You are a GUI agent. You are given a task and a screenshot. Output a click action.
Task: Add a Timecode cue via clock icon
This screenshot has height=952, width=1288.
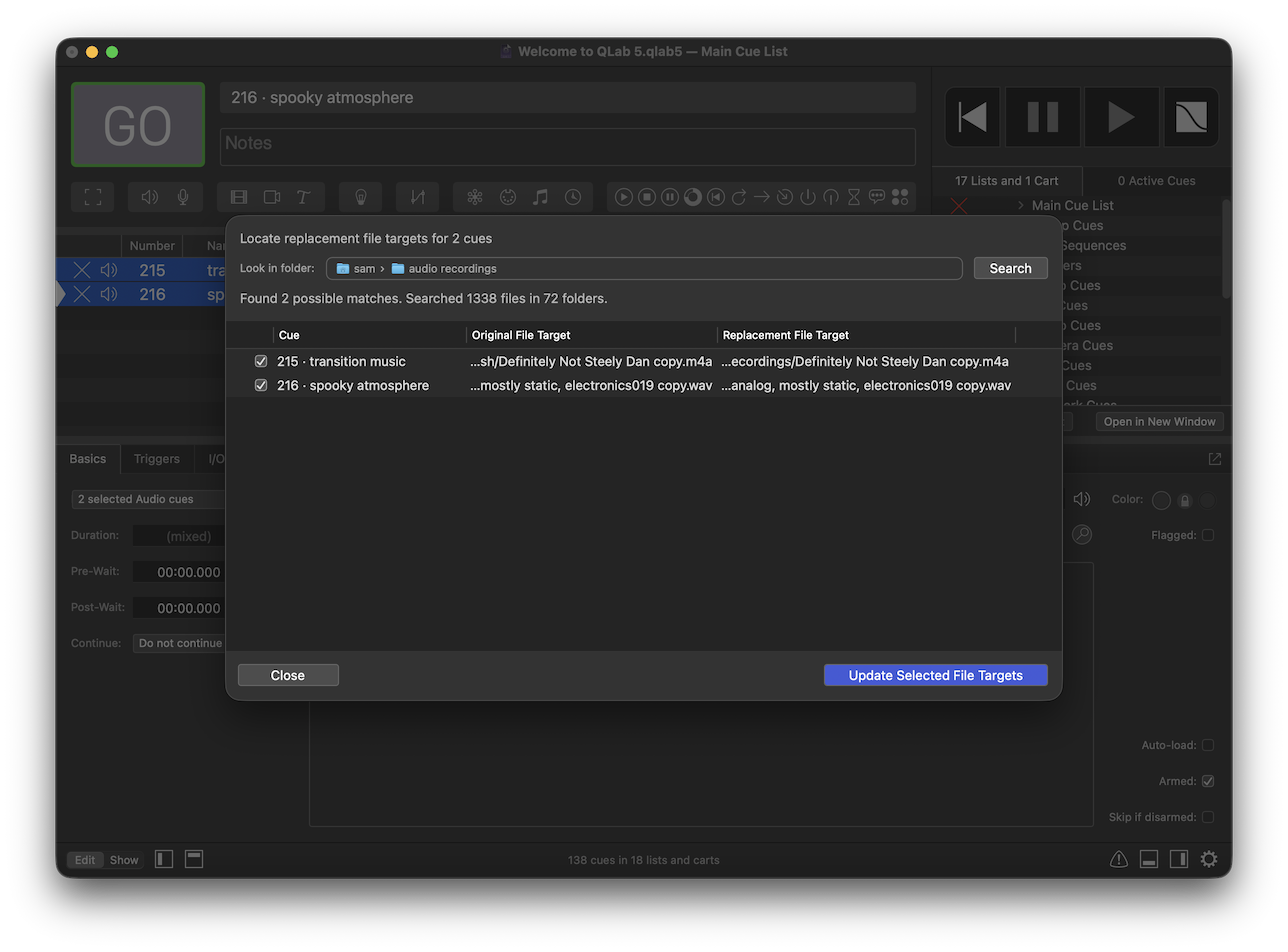tap(573, 197)
